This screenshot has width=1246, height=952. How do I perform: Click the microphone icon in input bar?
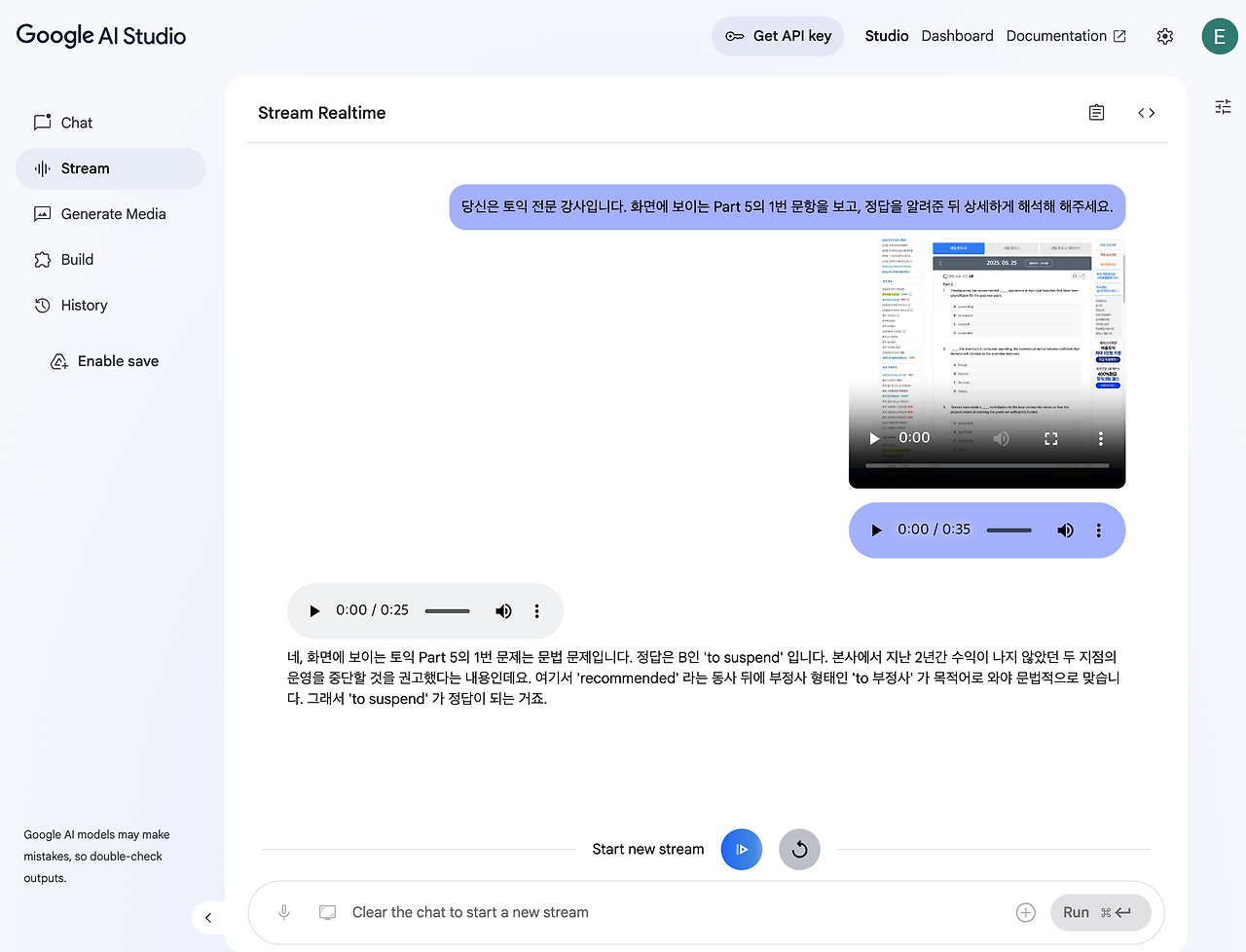(x=284, y=913)
